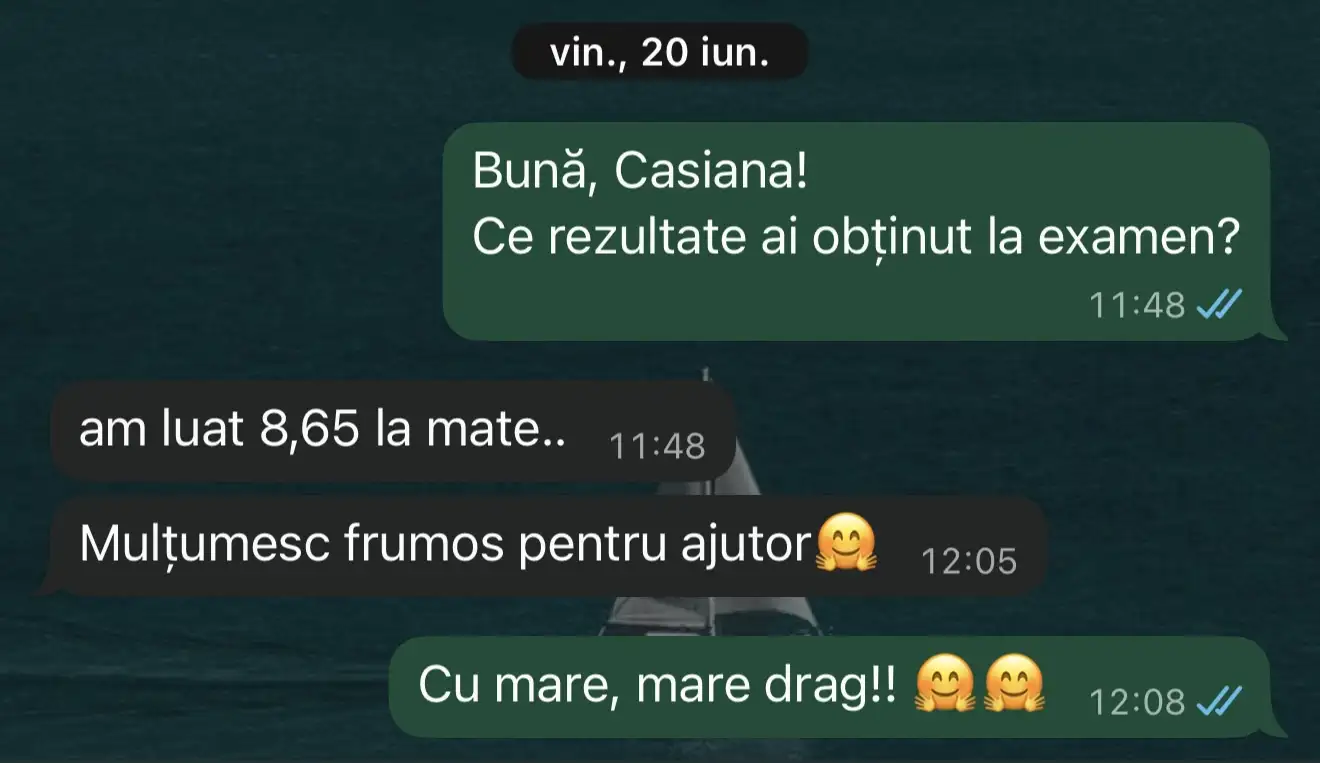Select the Mulțumesc frumos pentru ajutor message

point(548,546)
